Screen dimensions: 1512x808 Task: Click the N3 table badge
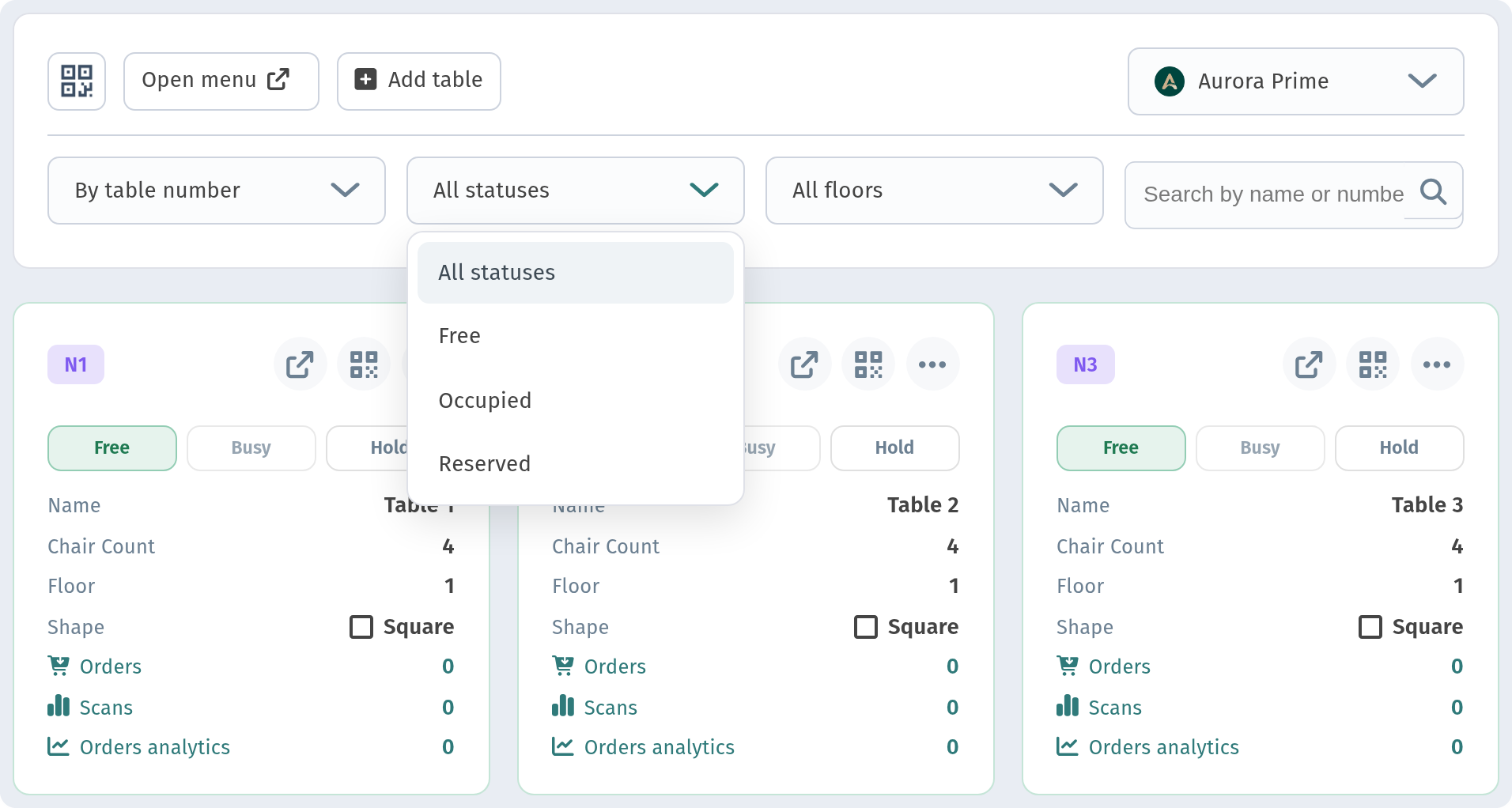[x=1086, y=364]
